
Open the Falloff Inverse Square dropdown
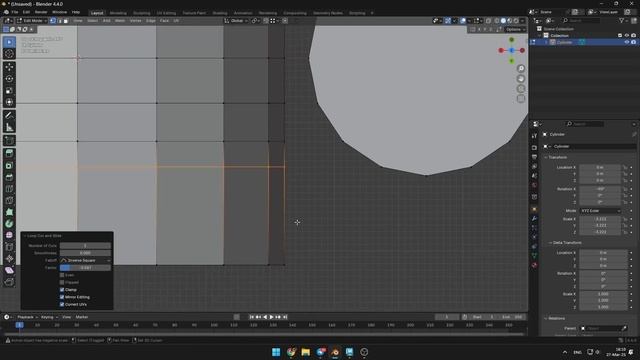click(x=85, y=260)
